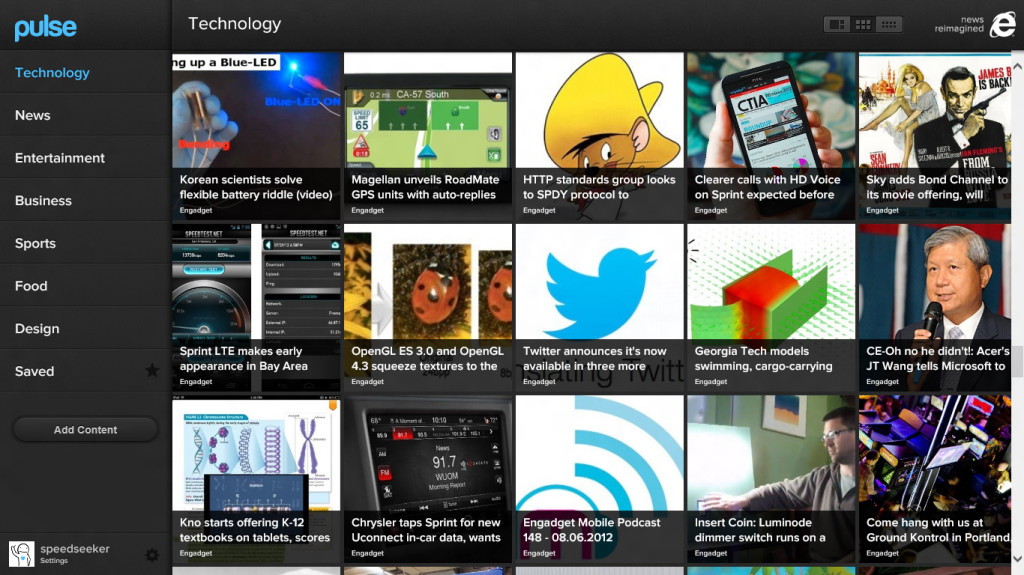Click the Technology page heading

click(234, 24)
